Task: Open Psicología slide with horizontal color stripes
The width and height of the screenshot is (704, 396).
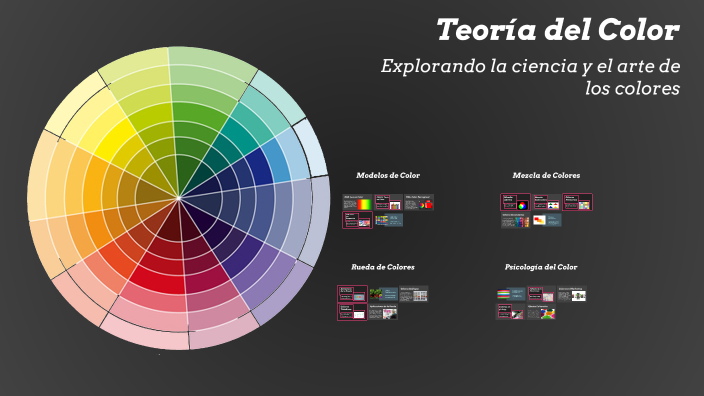Action: coord(511,294)
